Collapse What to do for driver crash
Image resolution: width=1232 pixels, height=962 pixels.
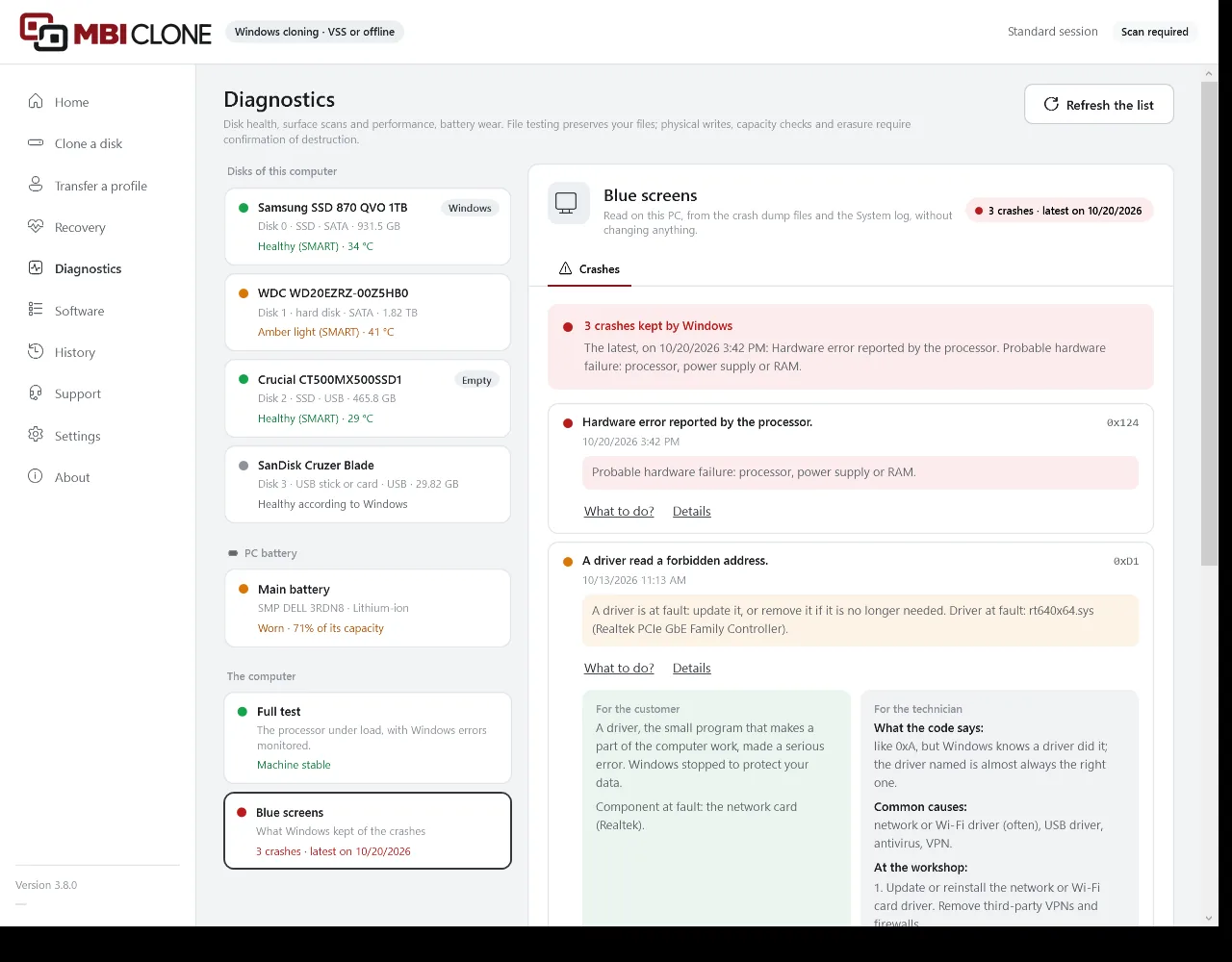point(619,669)
